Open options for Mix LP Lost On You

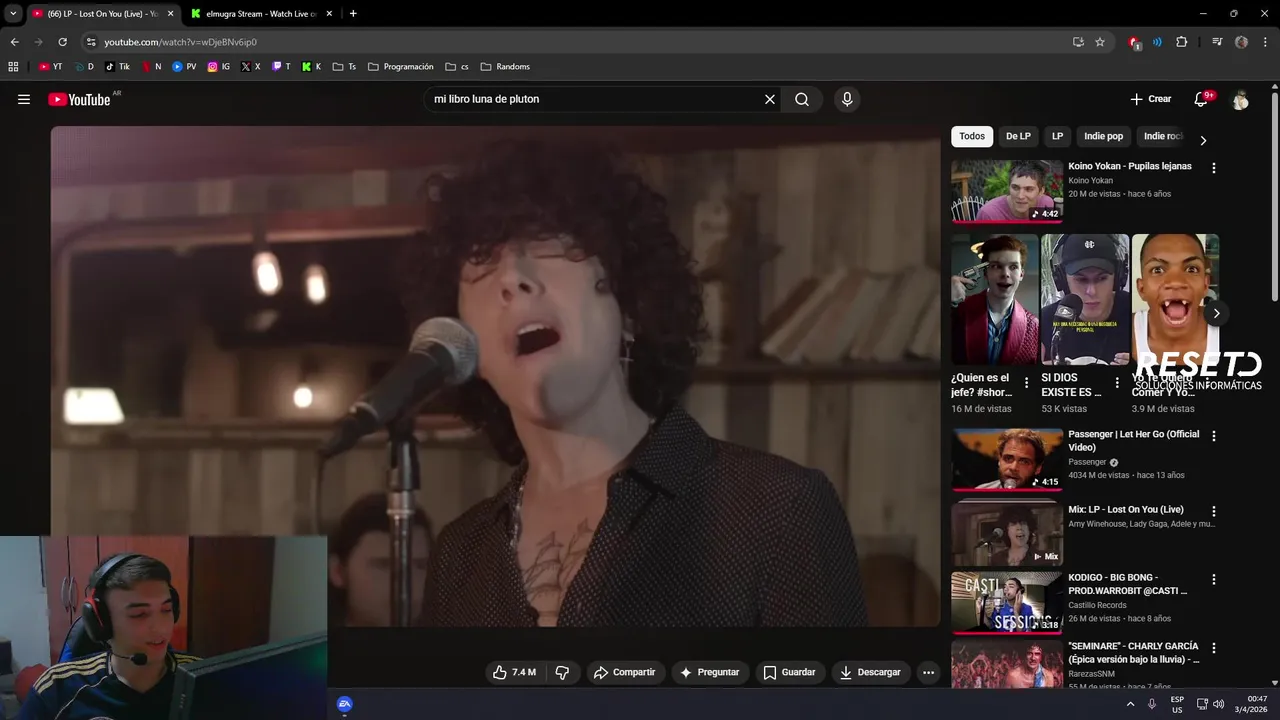point(1214,511)
